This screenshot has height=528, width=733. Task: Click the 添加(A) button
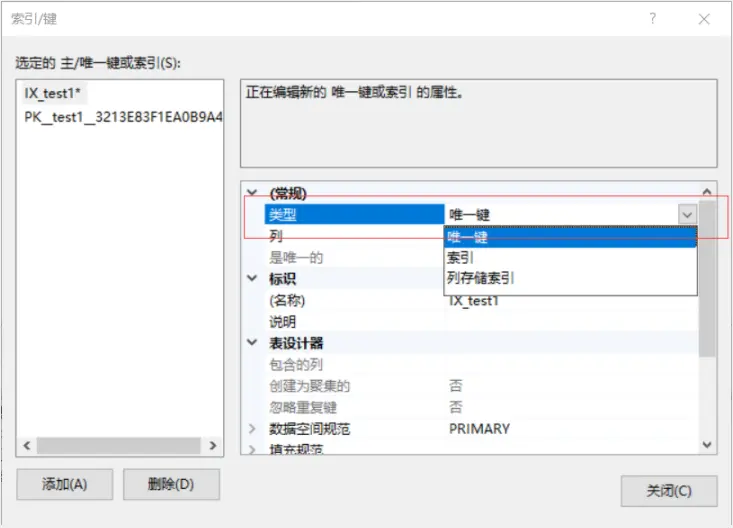(65, 485)
